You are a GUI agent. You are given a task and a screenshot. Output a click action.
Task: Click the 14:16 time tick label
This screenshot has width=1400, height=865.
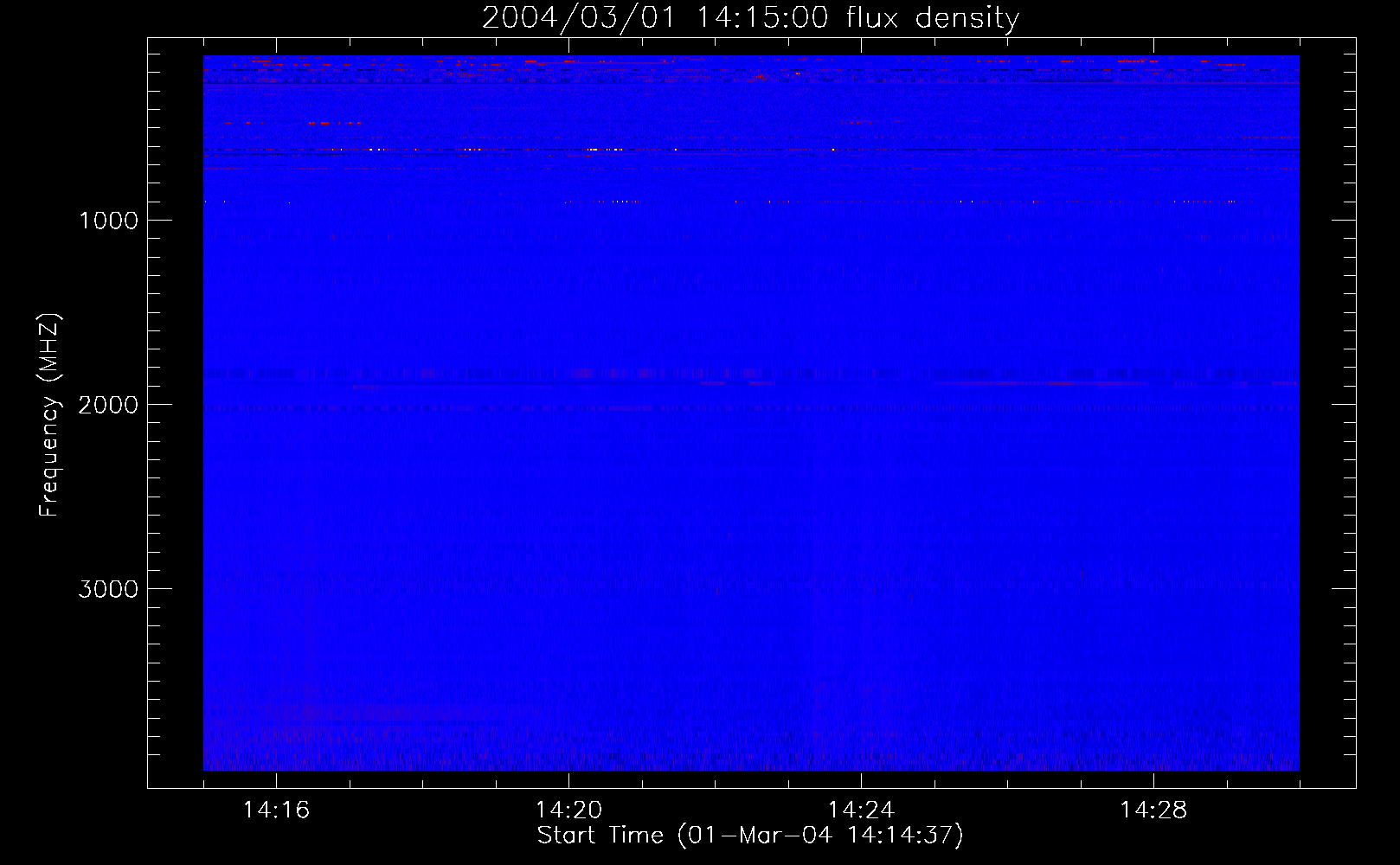coord(276,810)
